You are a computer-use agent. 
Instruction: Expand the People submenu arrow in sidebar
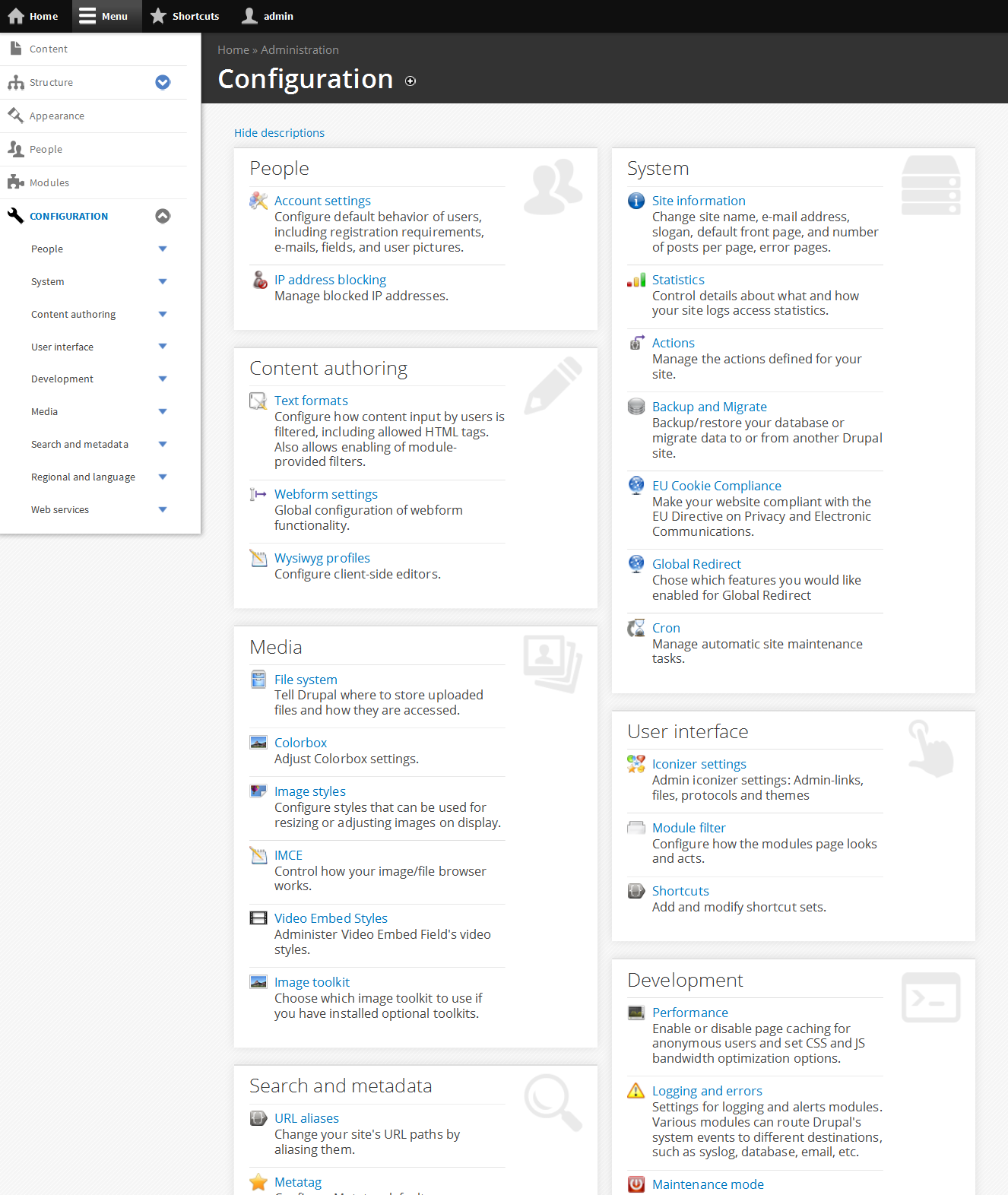click(x=163, y=249)
